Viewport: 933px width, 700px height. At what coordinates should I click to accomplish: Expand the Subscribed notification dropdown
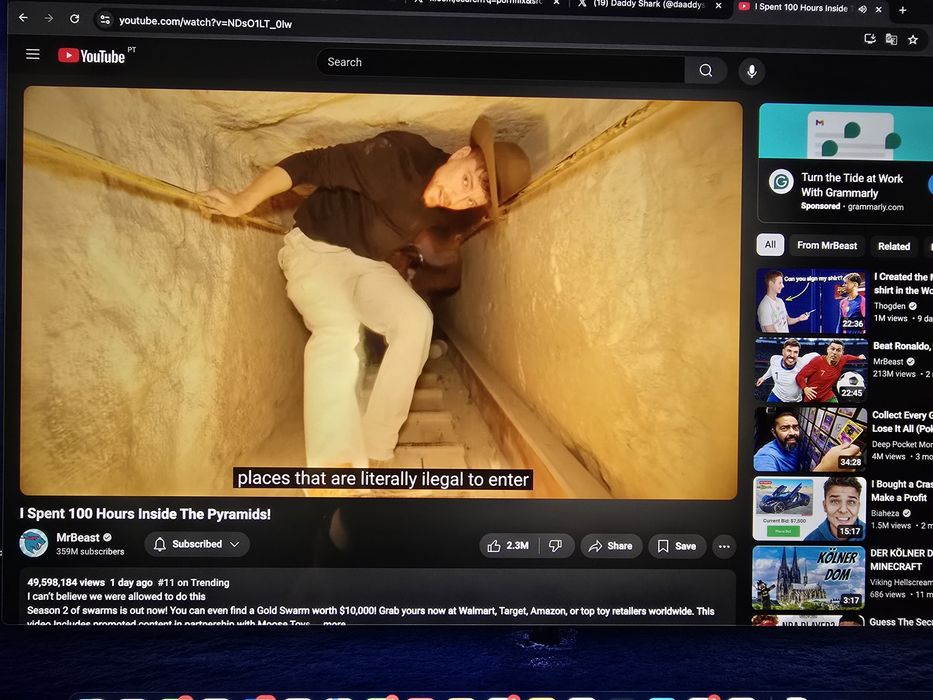[197, 544]
